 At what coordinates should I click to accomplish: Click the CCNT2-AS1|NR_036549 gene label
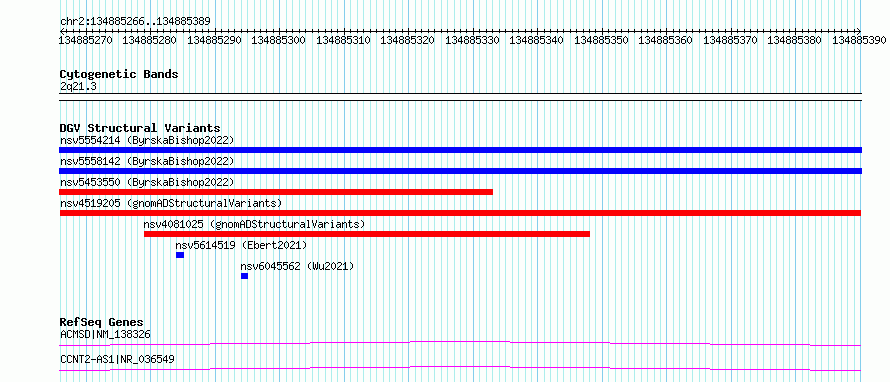[117, 359]
